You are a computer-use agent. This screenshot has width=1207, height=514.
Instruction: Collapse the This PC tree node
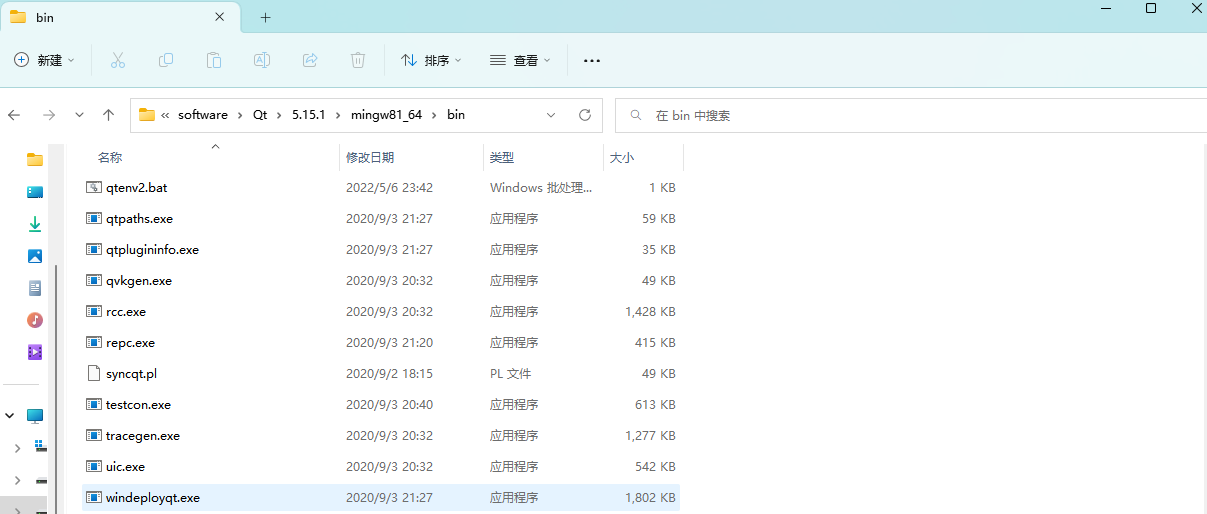[x=10, y=415]
